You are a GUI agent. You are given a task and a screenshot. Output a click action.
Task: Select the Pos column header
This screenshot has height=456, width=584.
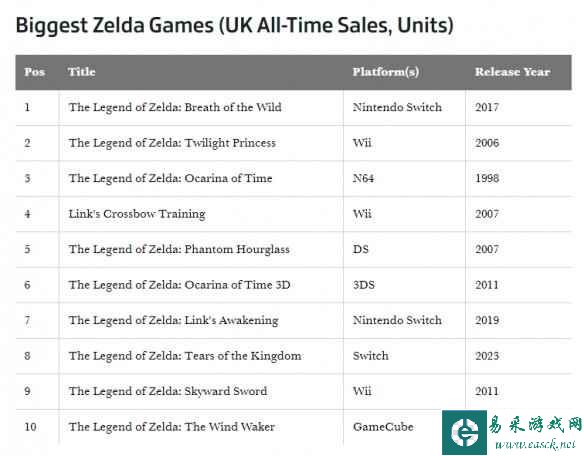point(35,72)
